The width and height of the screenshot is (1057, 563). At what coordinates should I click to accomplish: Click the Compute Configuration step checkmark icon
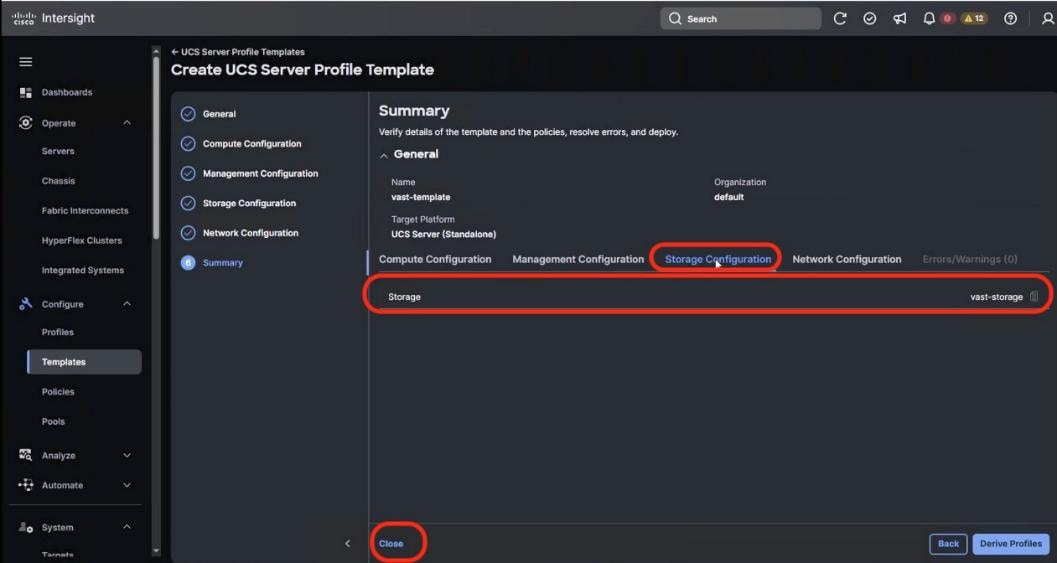coord(188,144)
